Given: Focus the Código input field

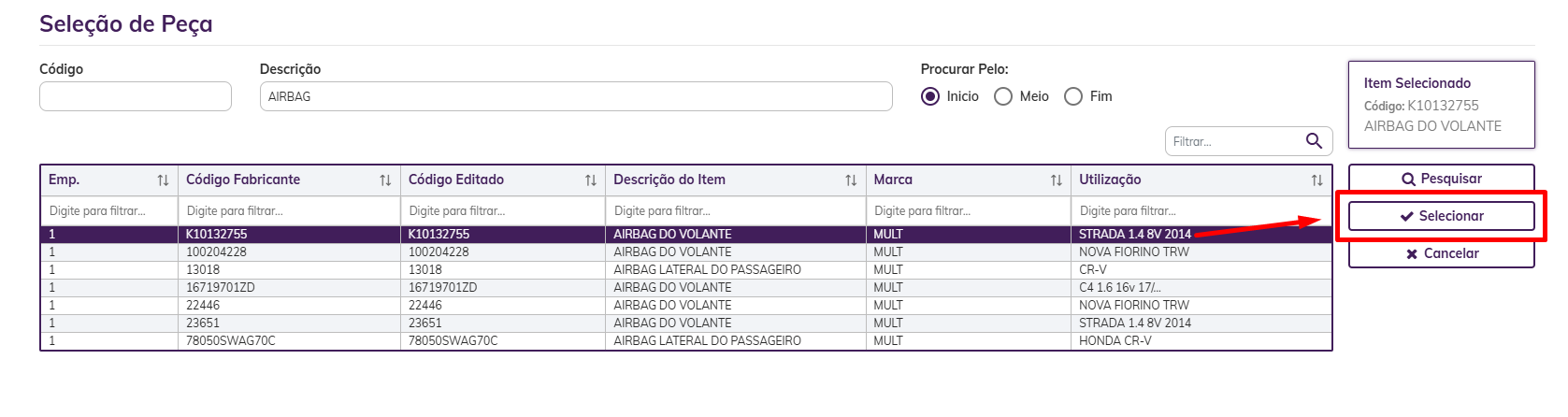Looking at the screenshot, I should tap(136, 96).
